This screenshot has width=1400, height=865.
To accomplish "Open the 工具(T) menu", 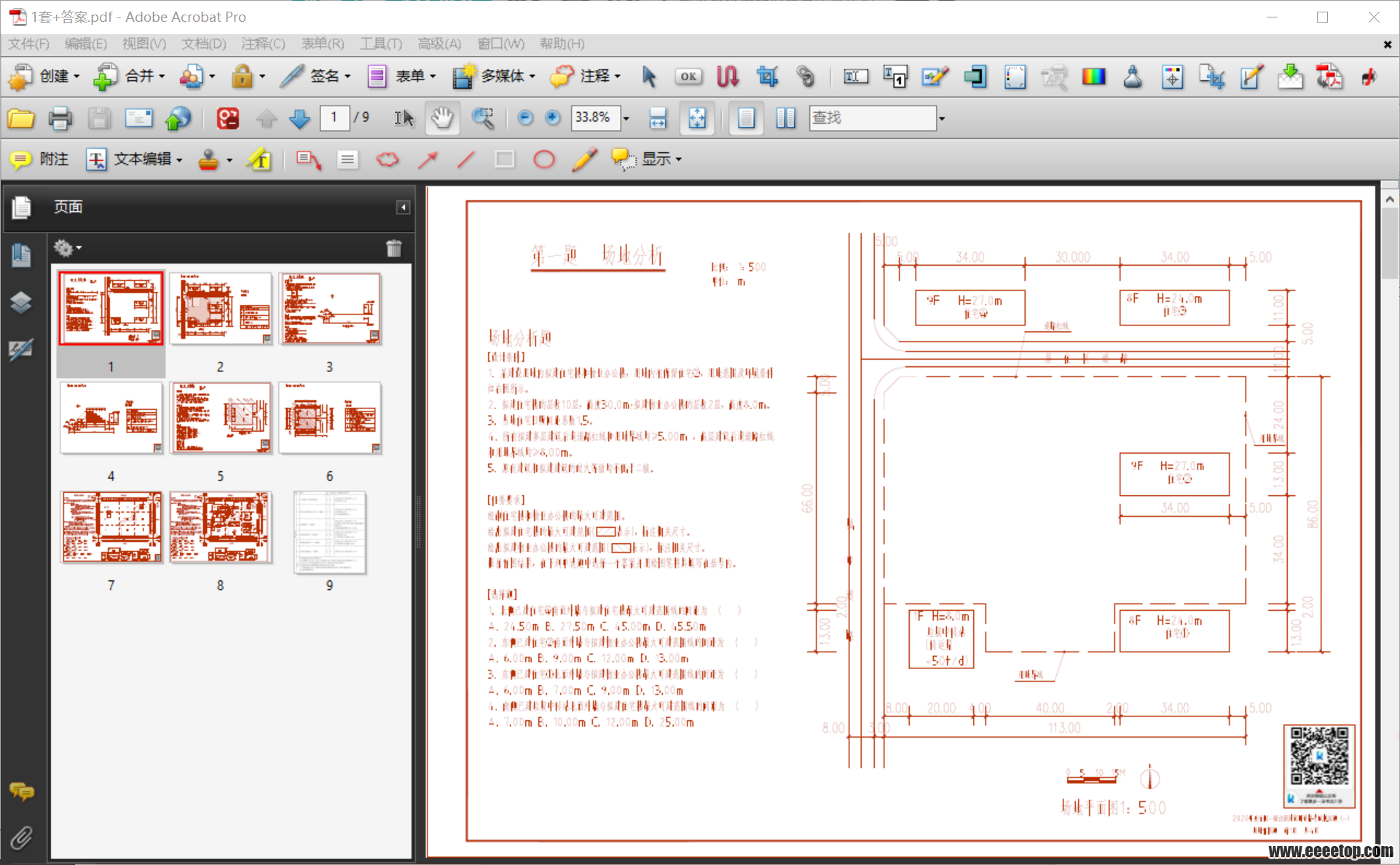I will click(x=381, y=44).
